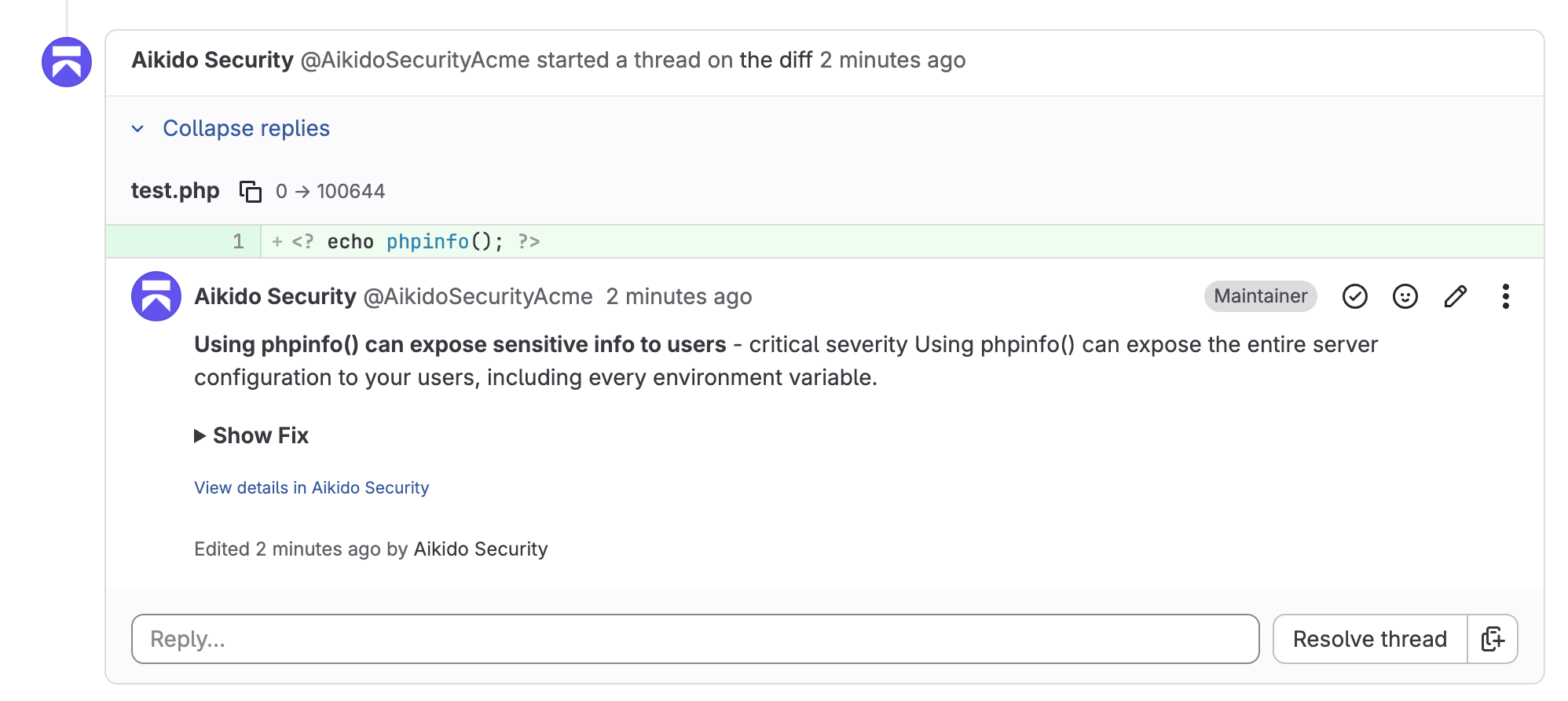Open View details in Aikido Security link
Viewport: 1568px width, 701px height.
(311, 488)
